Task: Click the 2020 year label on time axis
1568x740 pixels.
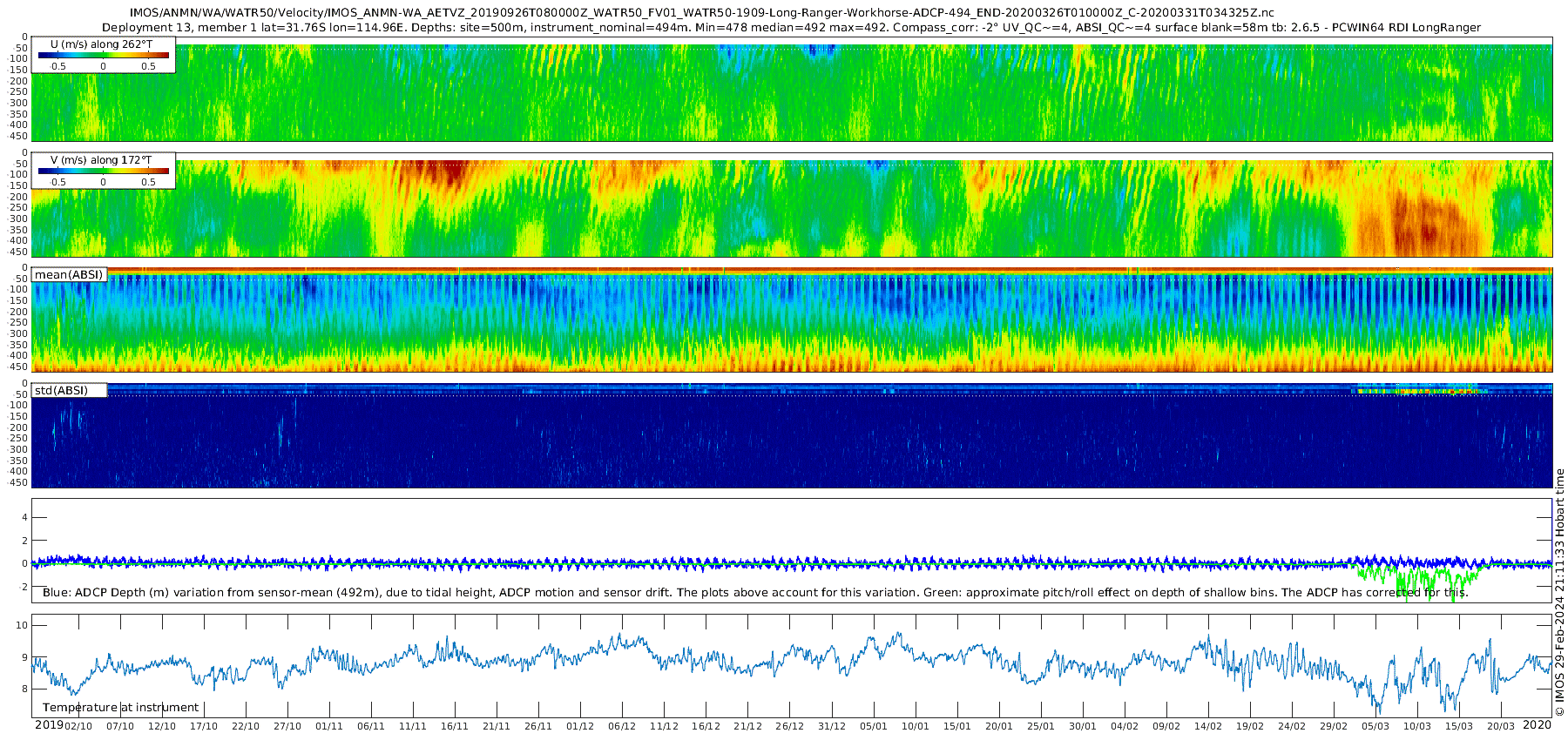Action: point(1538,725)
